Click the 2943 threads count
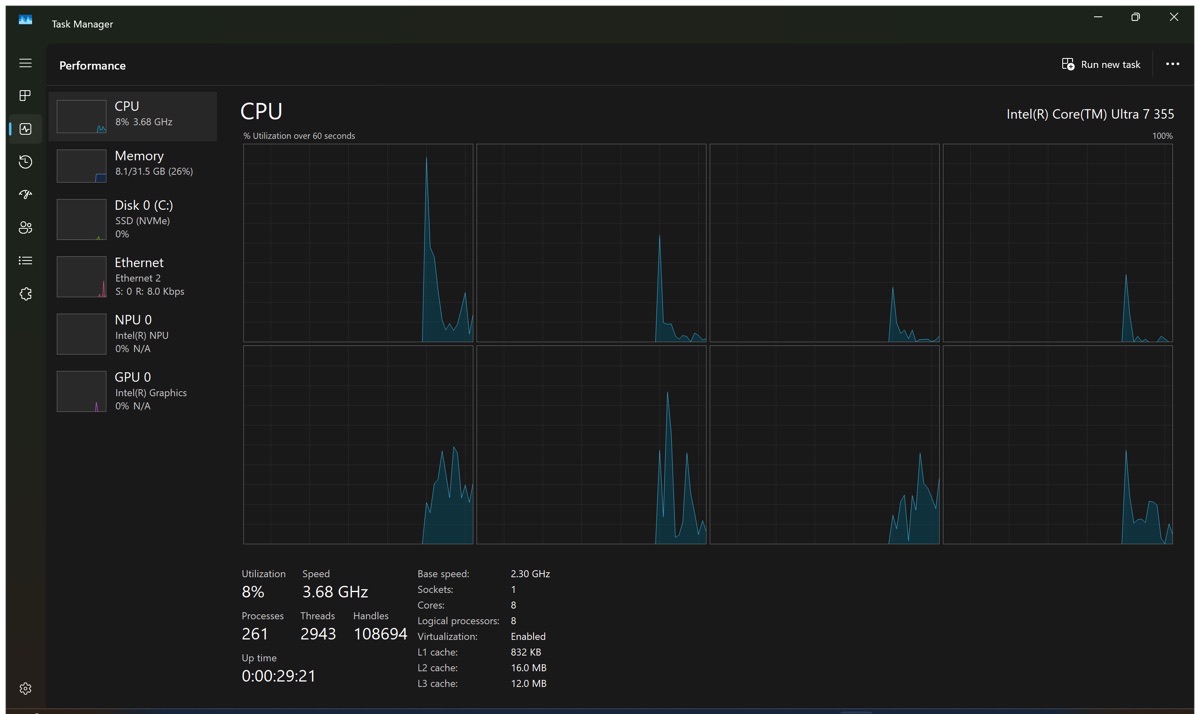Viewport: 1200px width, 714px height. point(318,634)
